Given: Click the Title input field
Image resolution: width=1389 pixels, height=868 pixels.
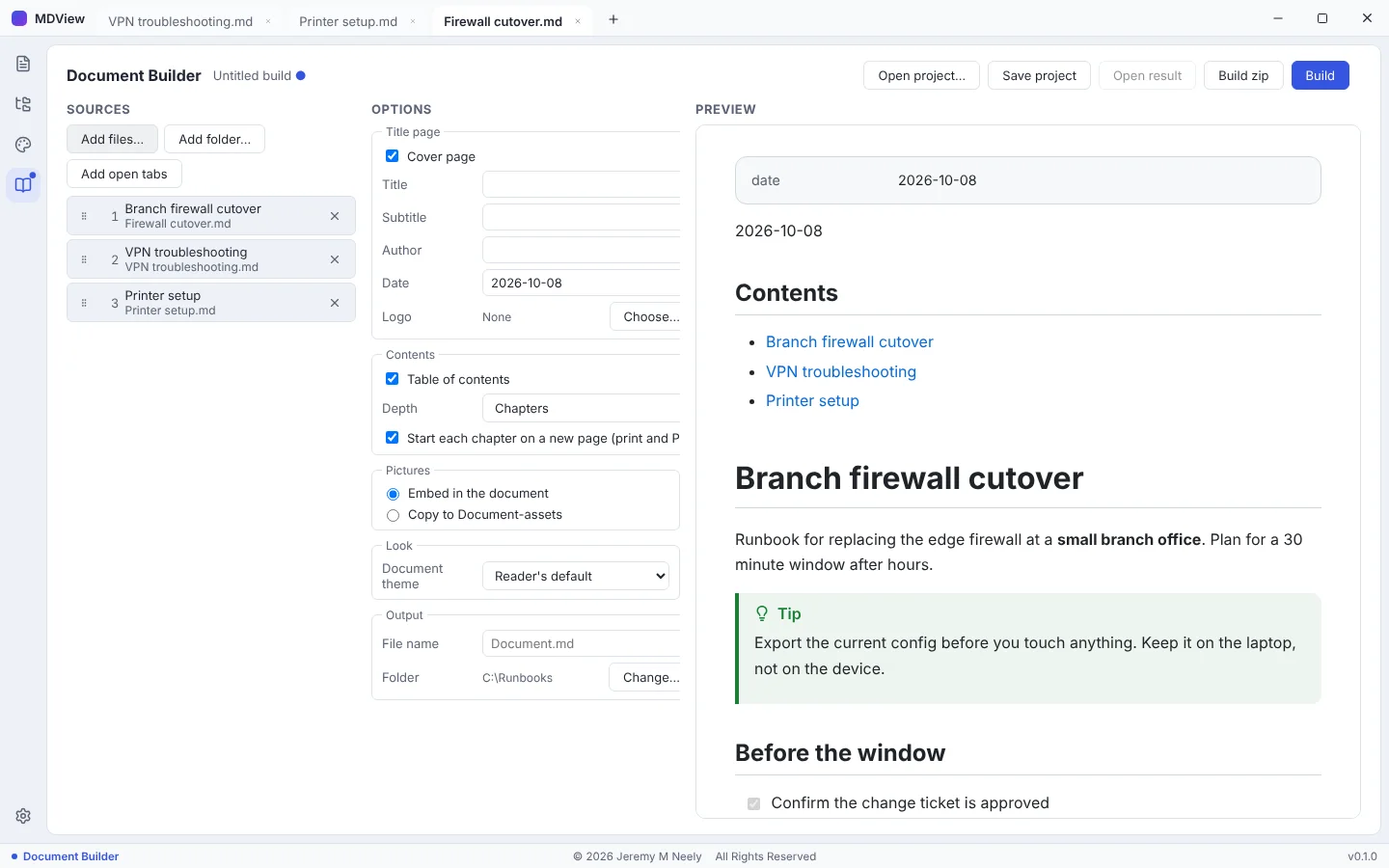Looking at the screenshot, I should pyautogui.click(x=582, y=184).
